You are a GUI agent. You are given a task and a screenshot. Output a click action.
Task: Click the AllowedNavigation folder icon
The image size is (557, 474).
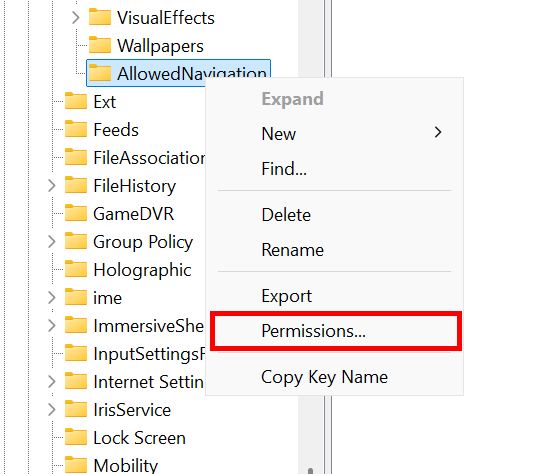point(99,73)
